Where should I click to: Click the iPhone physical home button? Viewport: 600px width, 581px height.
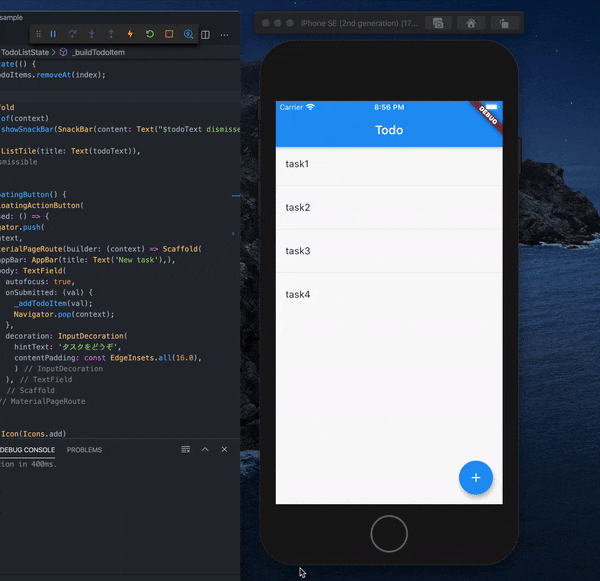(x=389, y=534)
